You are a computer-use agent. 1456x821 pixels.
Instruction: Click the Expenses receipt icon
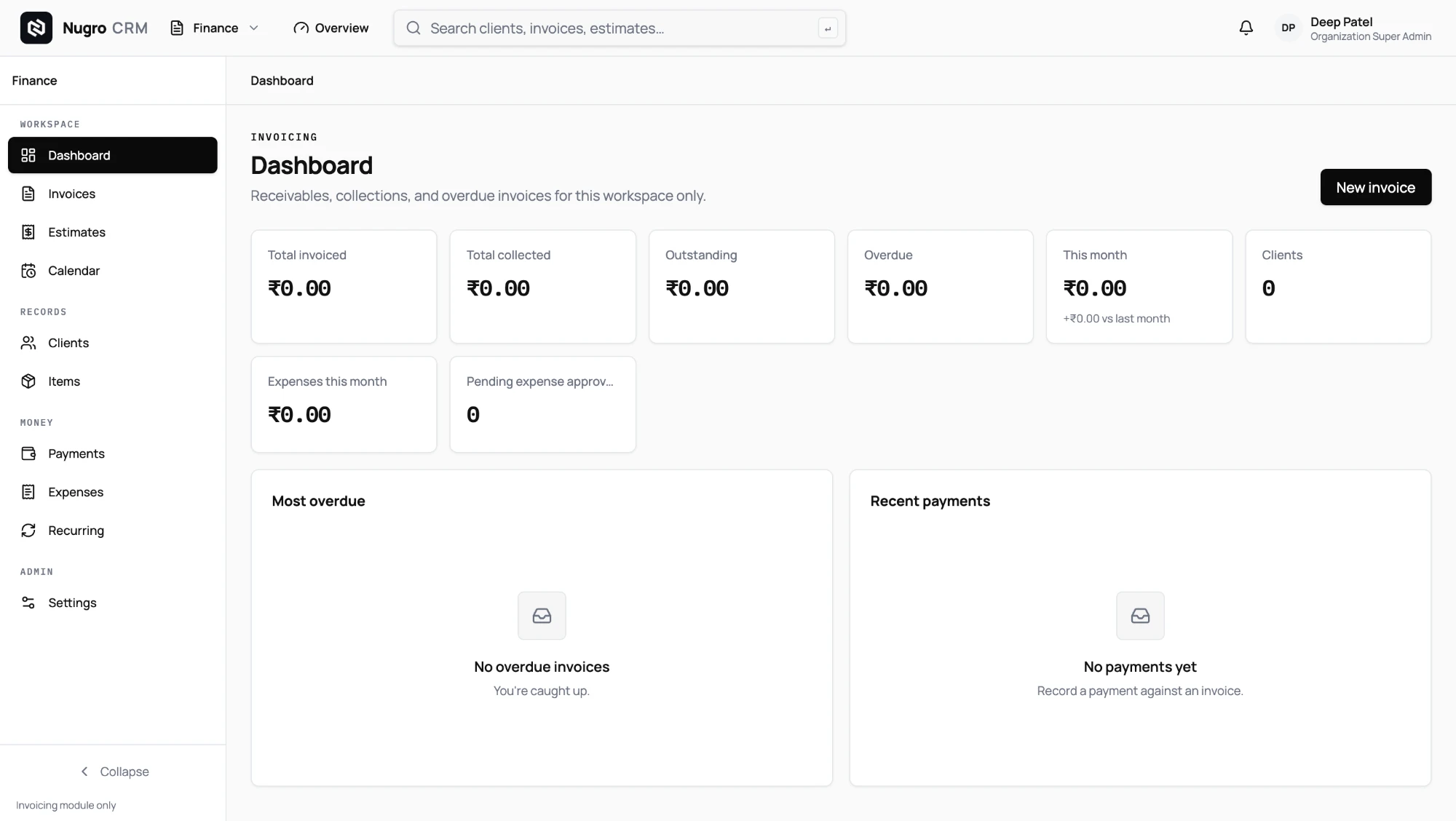click(x=28, y=492)
